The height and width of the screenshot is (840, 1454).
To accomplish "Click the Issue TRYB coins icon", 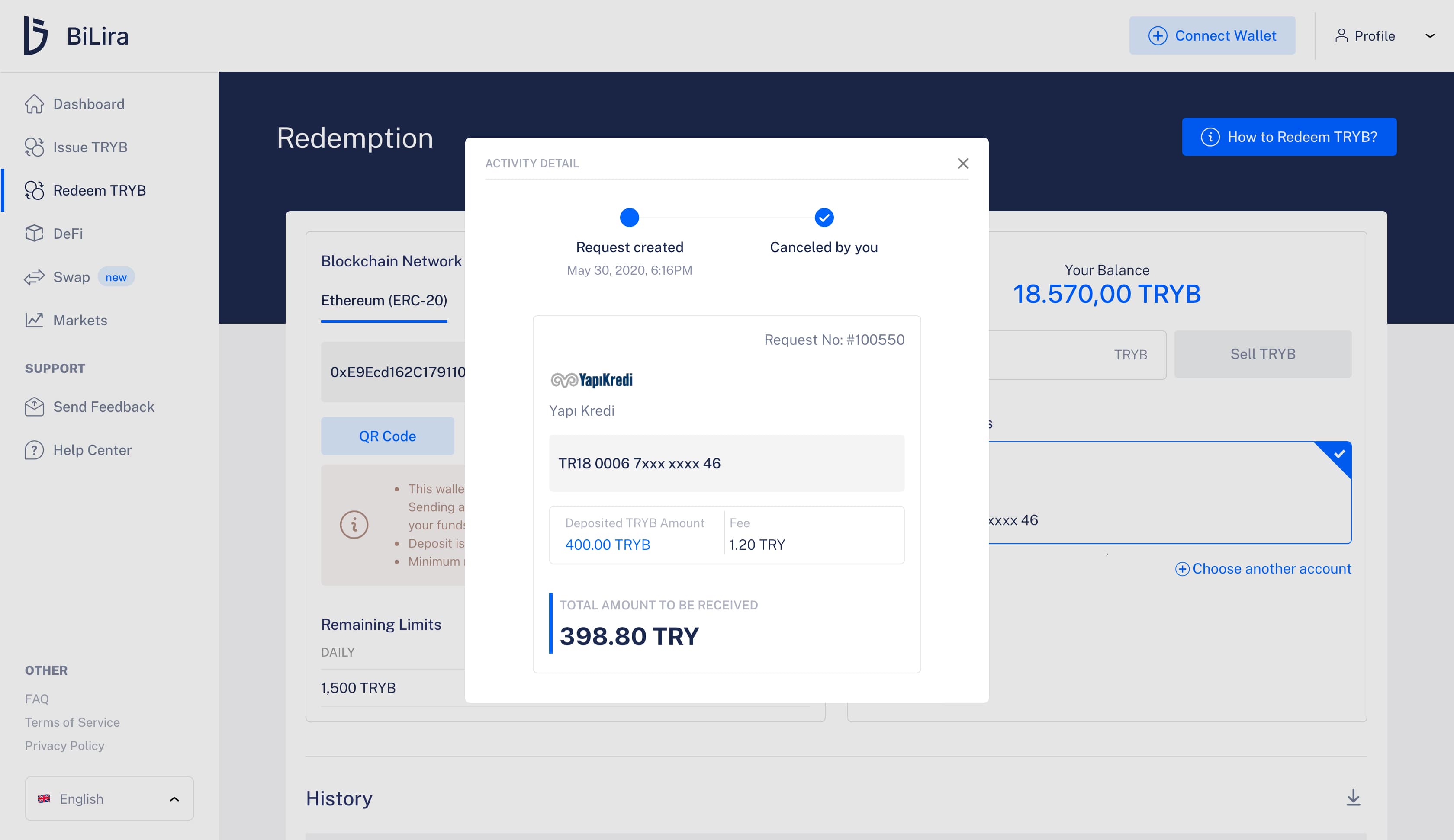I will coord(34,147).
